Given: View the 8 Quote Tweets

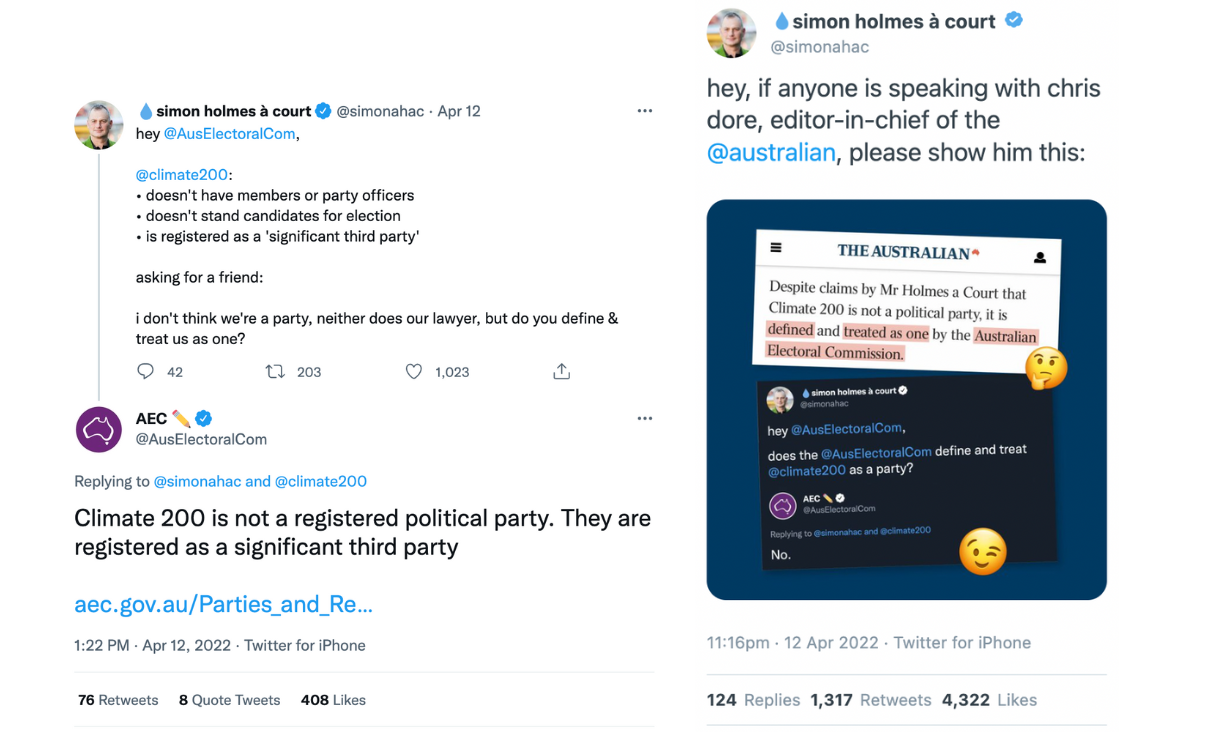Looking at the screenshot, I should pyautogui.click(x=229, y=700).
